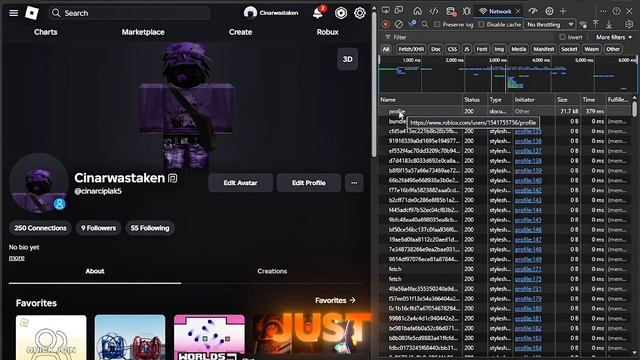Click the Roblox page vertical scrollbar
640x360 pixels.
[x=374, y=84]
